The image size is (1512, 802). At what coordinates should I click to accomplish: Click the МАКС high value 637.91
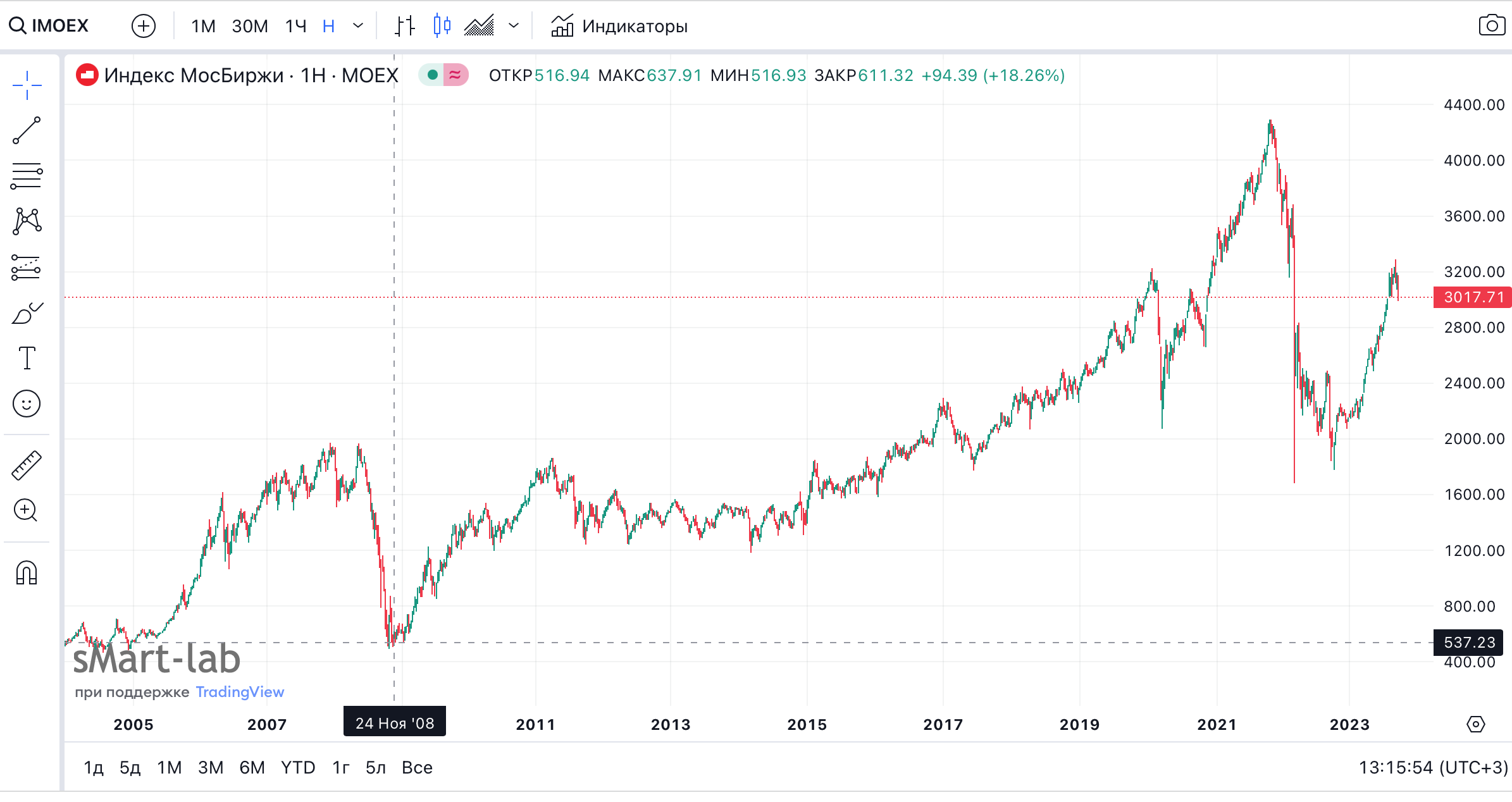point(650,75)
